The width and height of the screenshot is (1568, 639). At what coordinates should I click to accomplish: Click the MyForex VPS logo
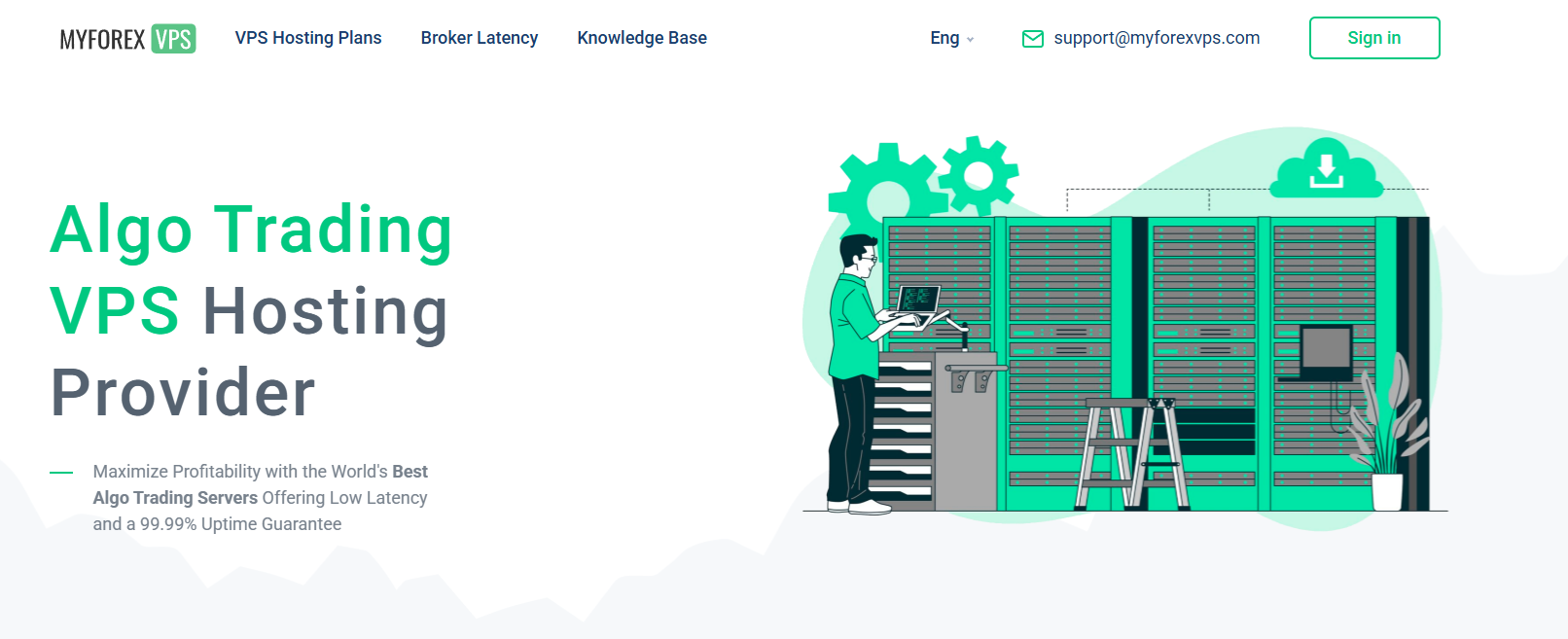(127, 39)
